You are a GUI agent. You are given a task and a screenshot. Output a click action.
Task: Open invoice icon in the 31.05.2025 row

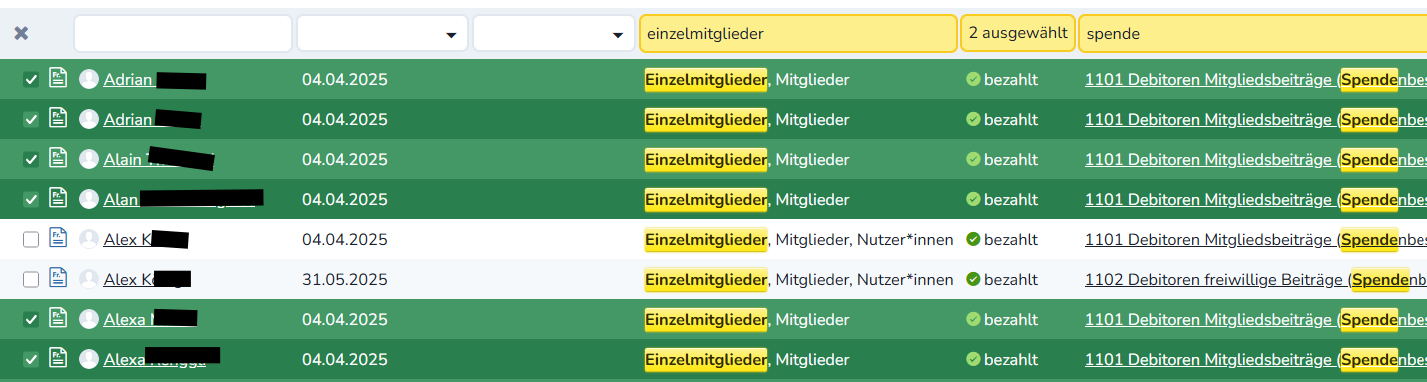pyautogui.click(x=58, y=278)
